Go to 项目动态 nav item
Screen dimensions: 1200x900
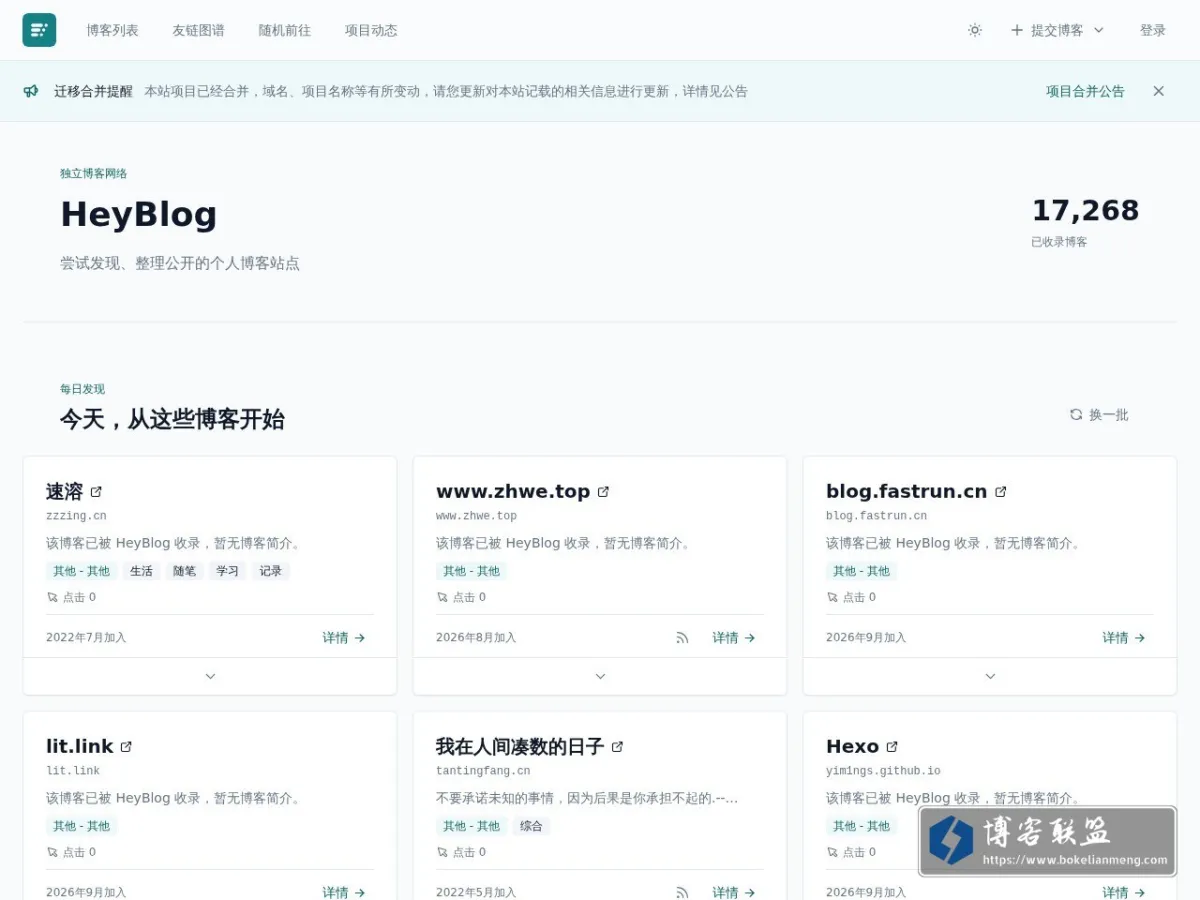tap(371, 30)
